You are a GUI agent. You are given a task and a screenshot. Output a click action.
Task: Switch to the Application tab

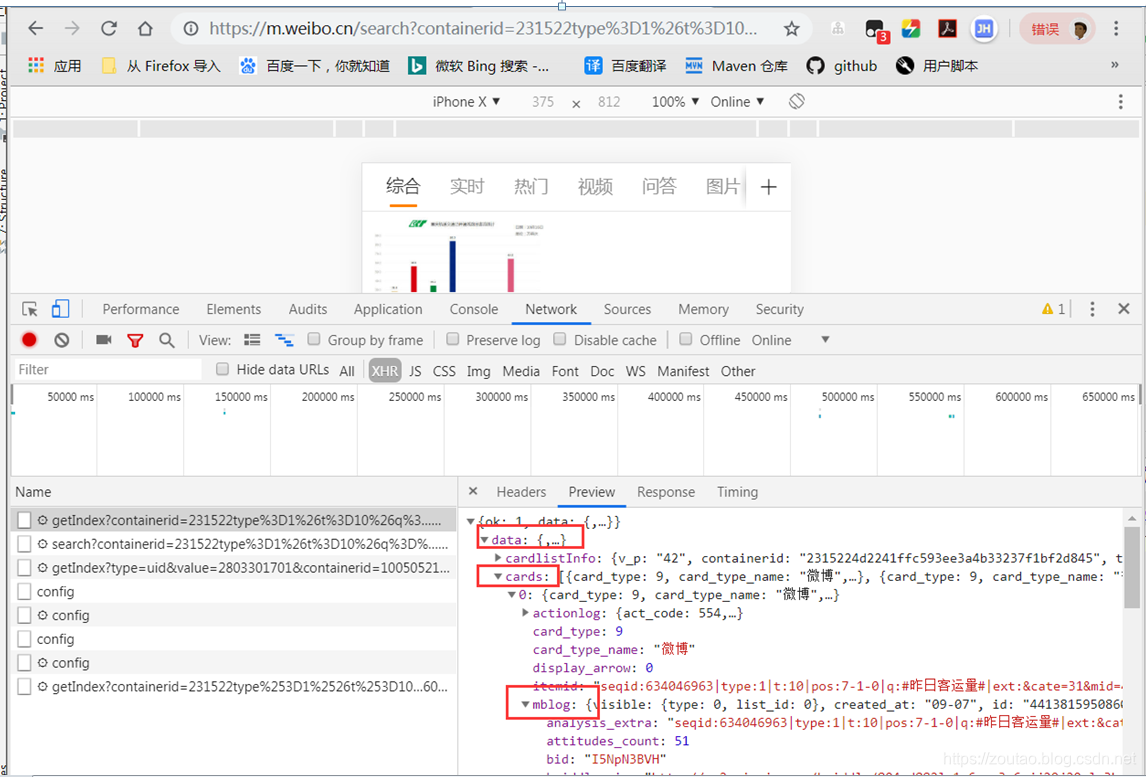coord(388,309)
